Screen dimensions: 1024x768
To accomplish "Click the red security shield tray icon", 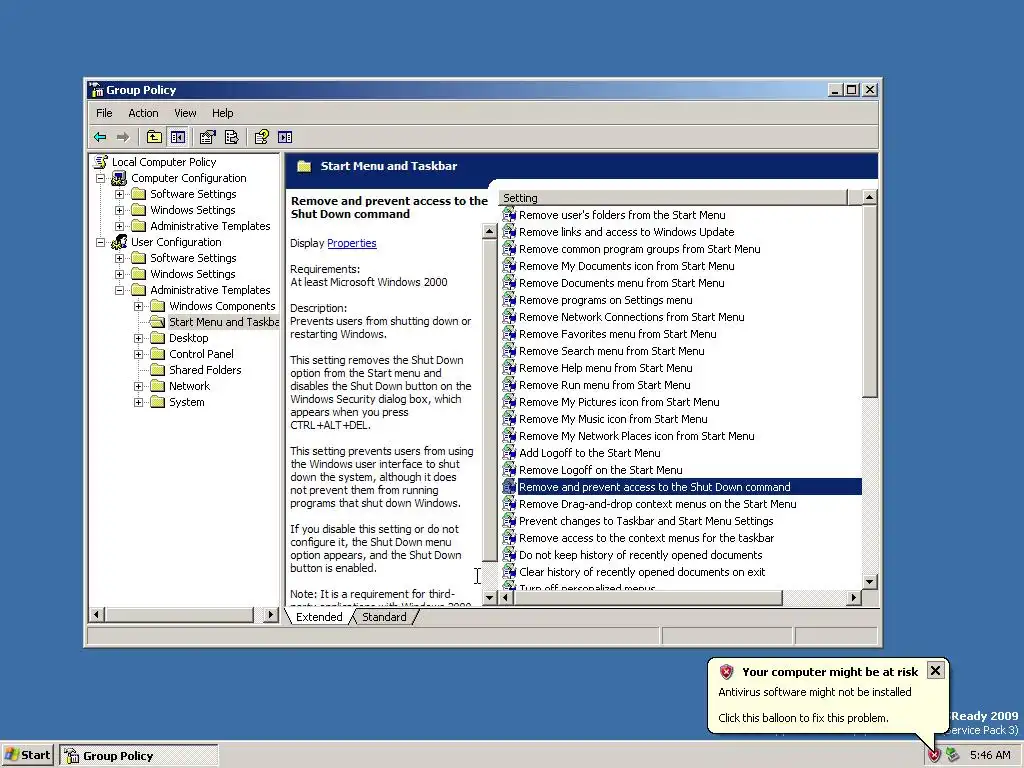I will (x=934, y=756).
